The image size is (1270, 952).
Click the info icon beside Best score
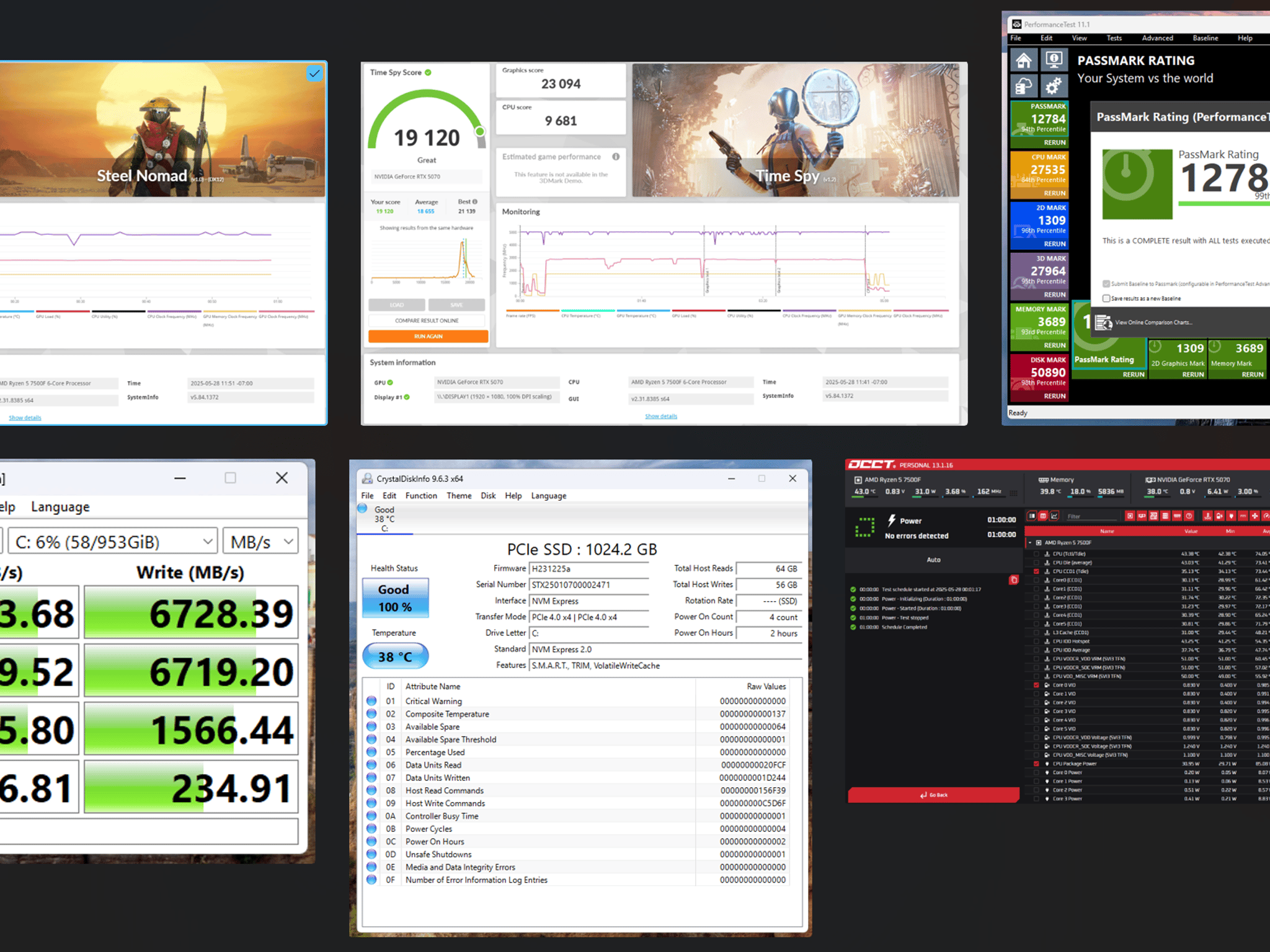(x=475, y=201)
